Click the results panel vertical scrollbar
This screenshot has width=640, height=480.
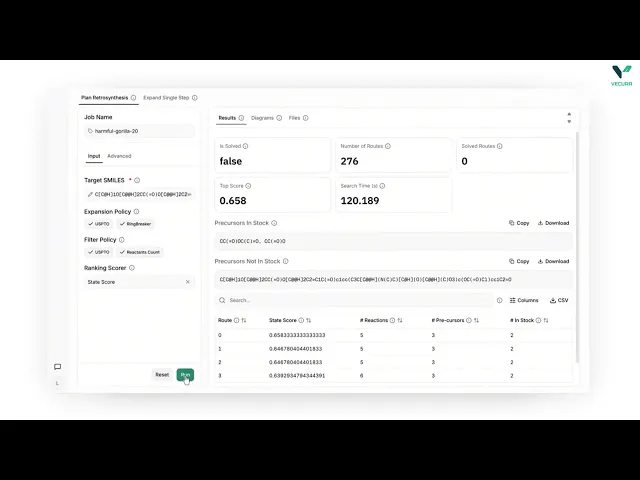point(577,247)
